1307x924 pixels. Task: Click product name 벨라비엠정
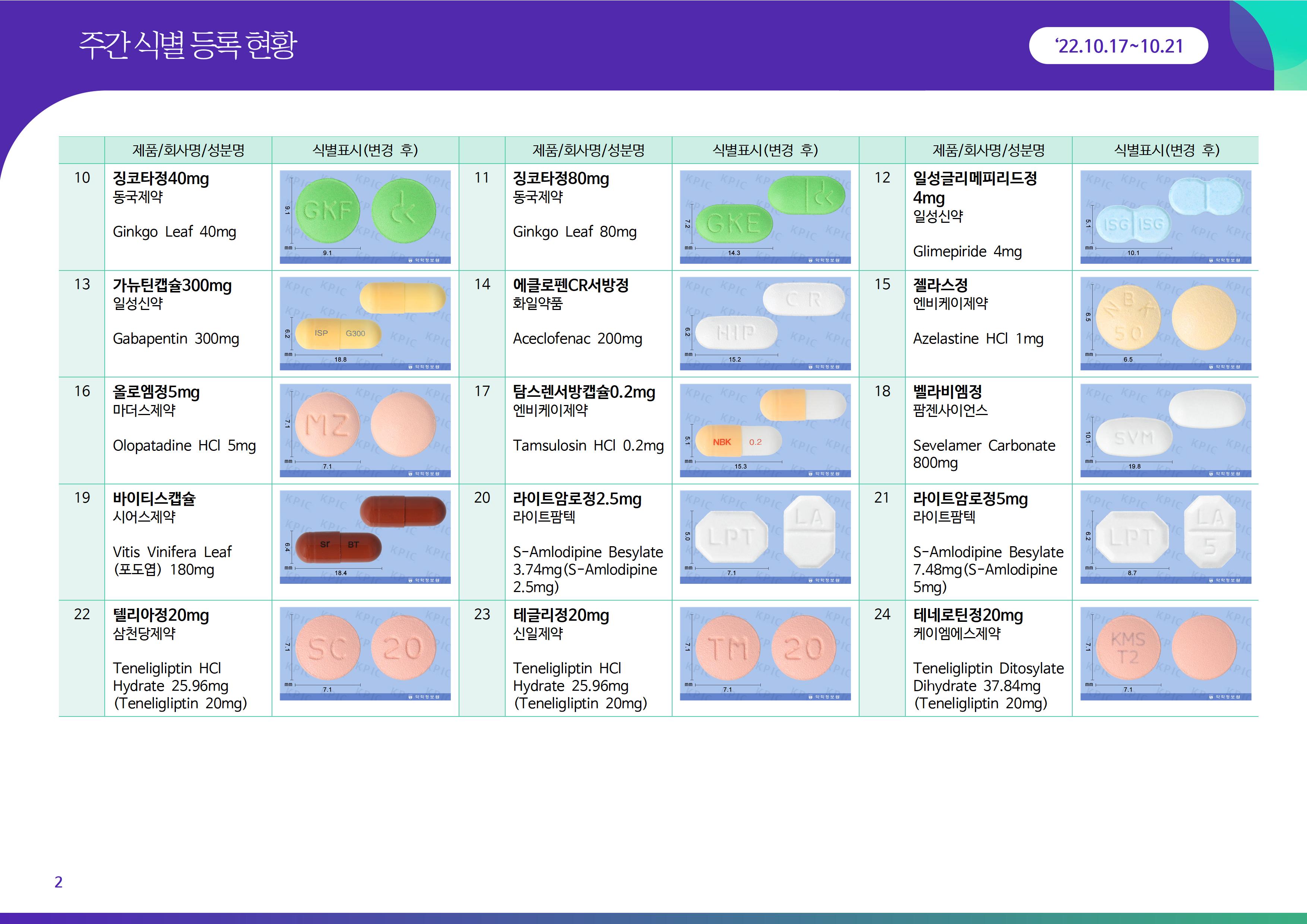[947, 392]
